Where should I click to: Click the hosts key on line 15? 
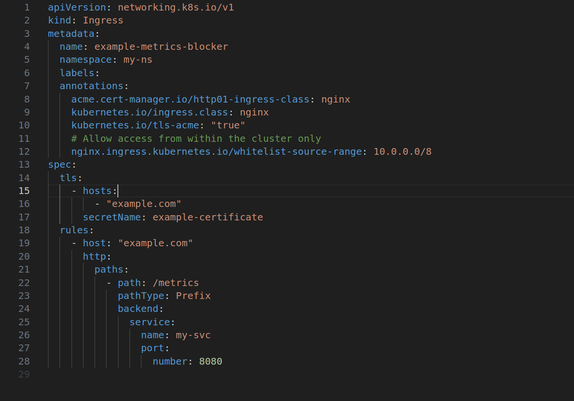[97, 191]
